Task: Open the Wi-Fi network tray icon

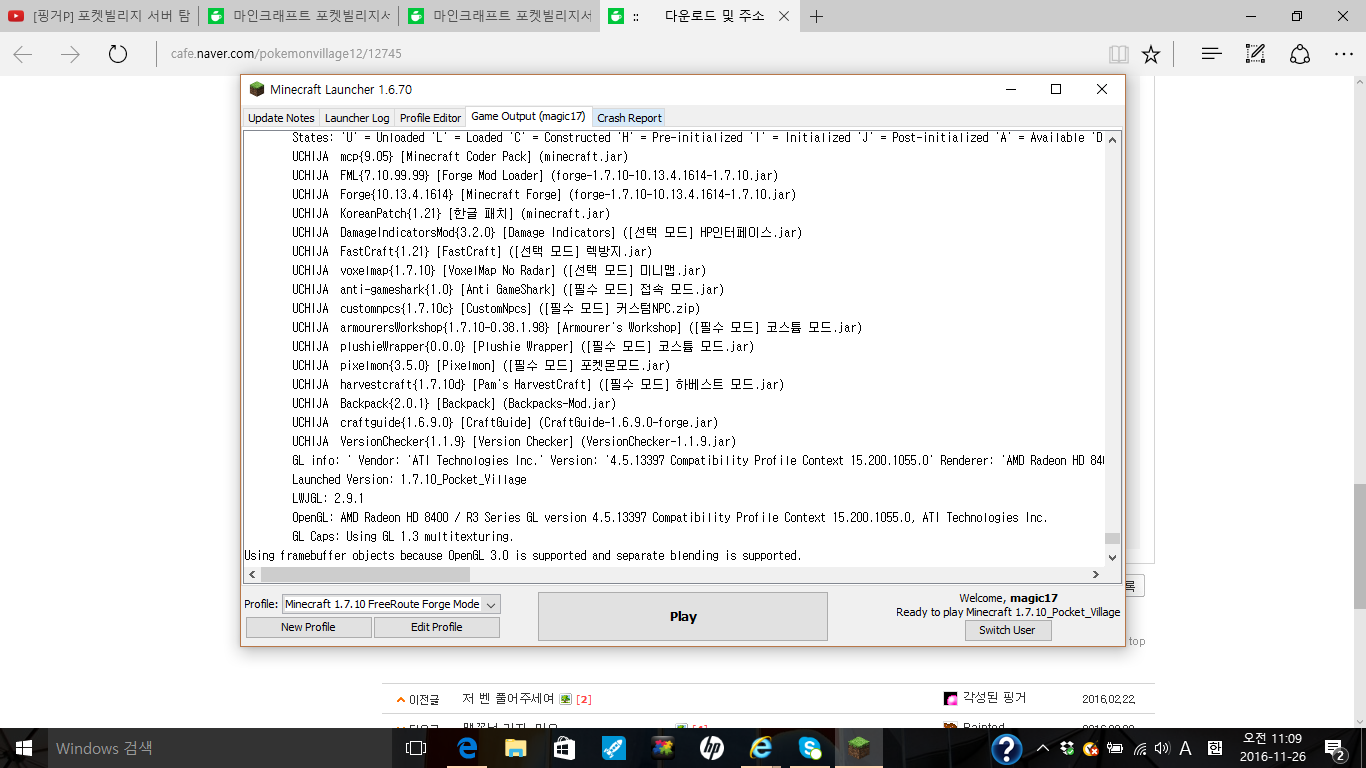Action: 1138,748
